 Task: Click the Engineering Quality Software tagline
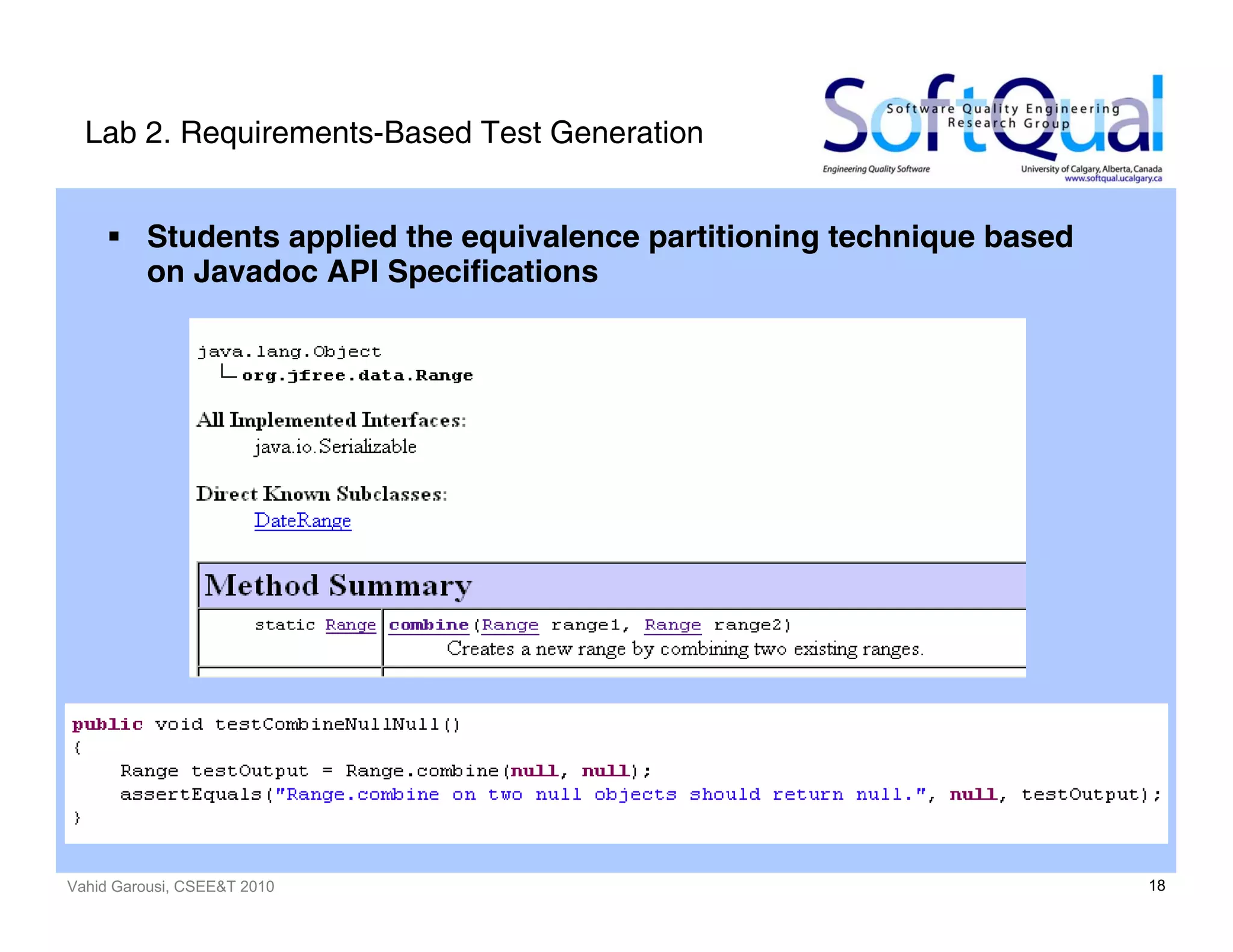click(876, 169)
